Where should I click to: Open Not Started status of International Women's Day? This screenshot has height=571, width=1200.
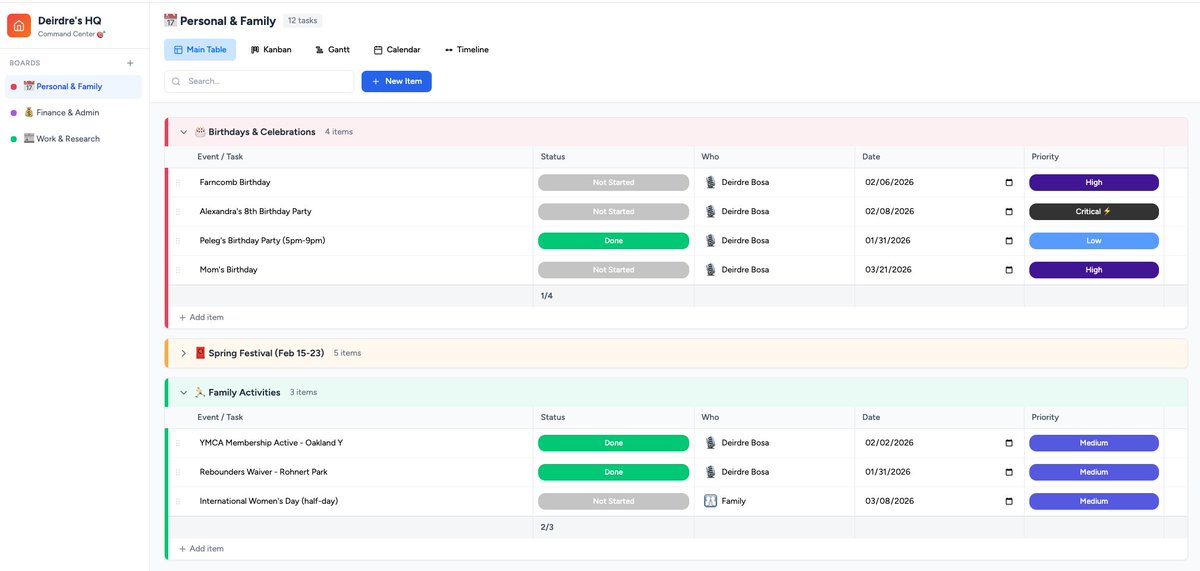click(613, 501)
